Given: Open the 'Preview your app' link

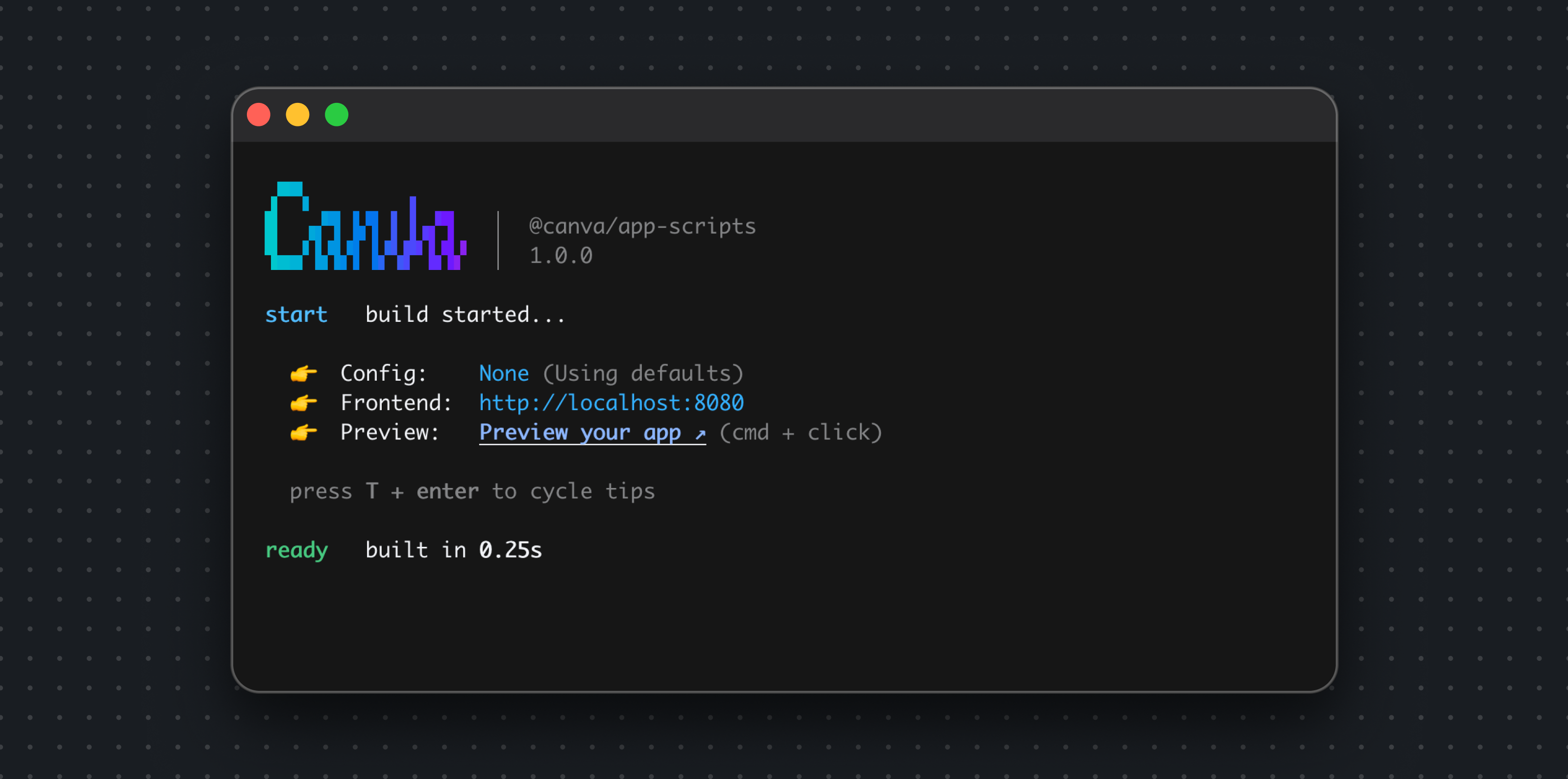Looking at the screenshot, I should (592, 433).
